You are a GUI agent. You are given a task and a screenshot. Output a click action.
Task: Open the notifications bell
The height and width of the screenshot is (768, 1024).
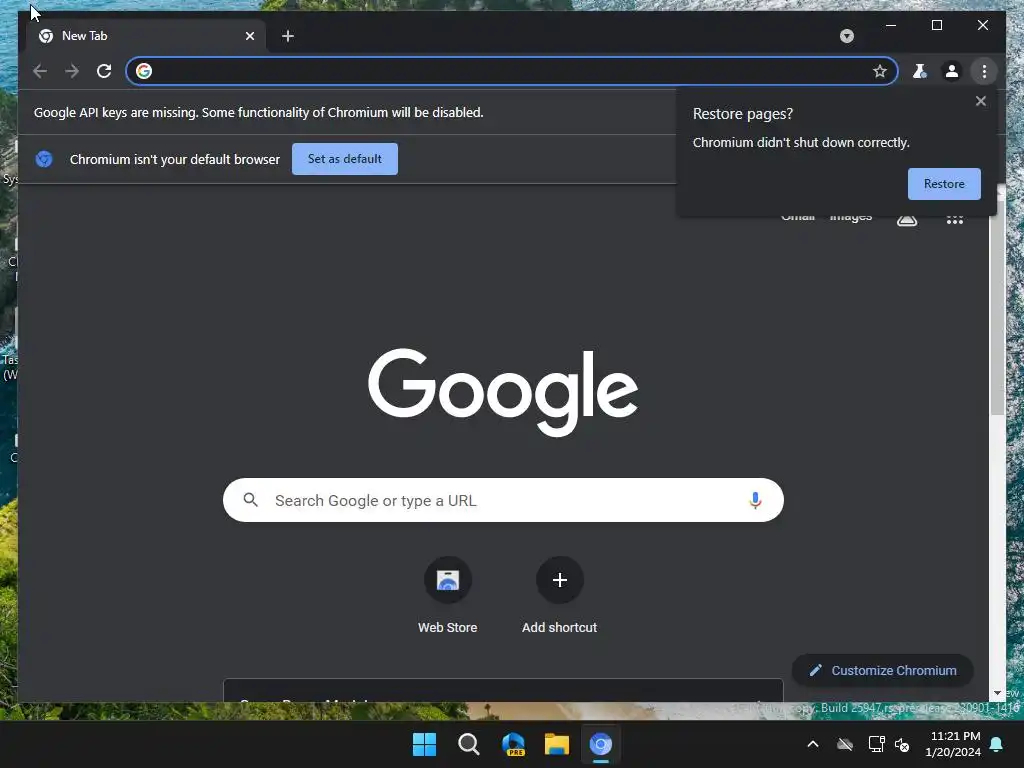point(997,744)
